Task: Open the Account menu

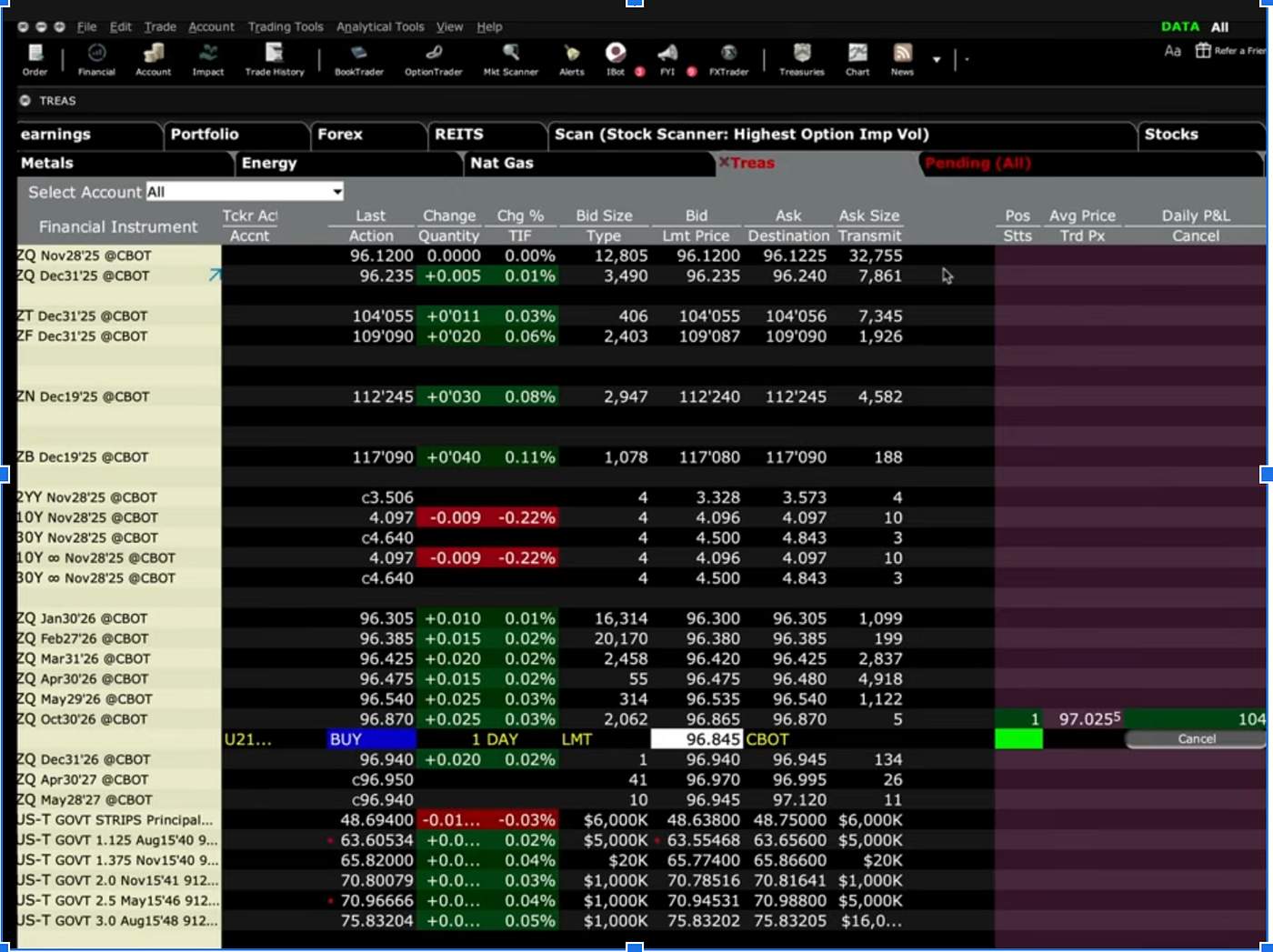Action: point(211,27)
